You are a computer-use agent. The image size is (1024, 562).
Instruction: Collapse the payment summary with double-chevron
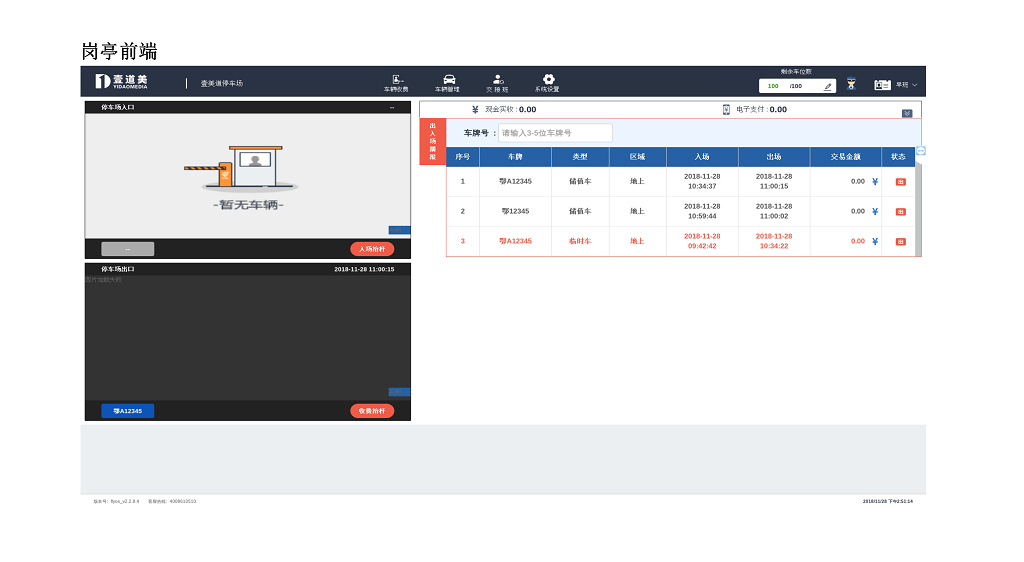[x=907, y=113]
